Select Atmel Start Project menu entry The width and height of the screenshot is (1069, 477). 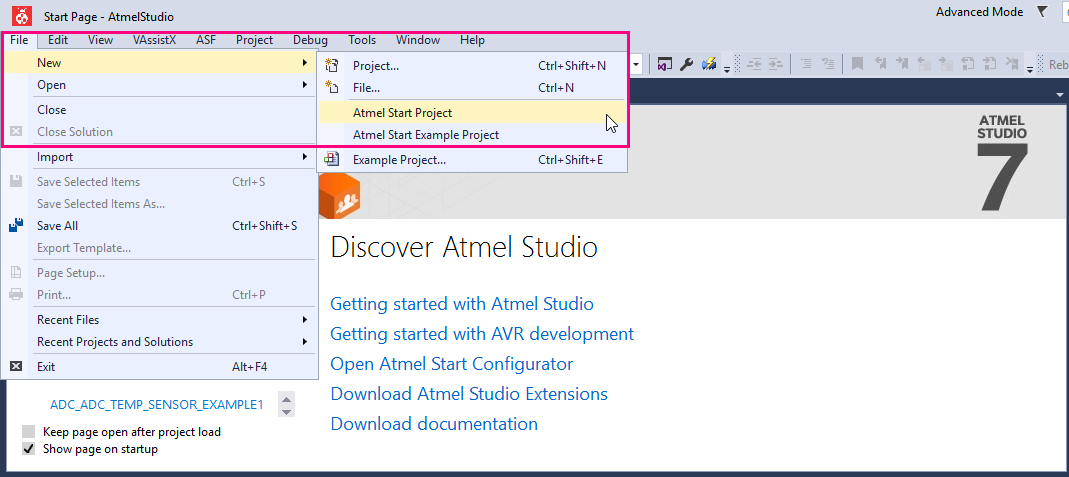coord(472,112)
